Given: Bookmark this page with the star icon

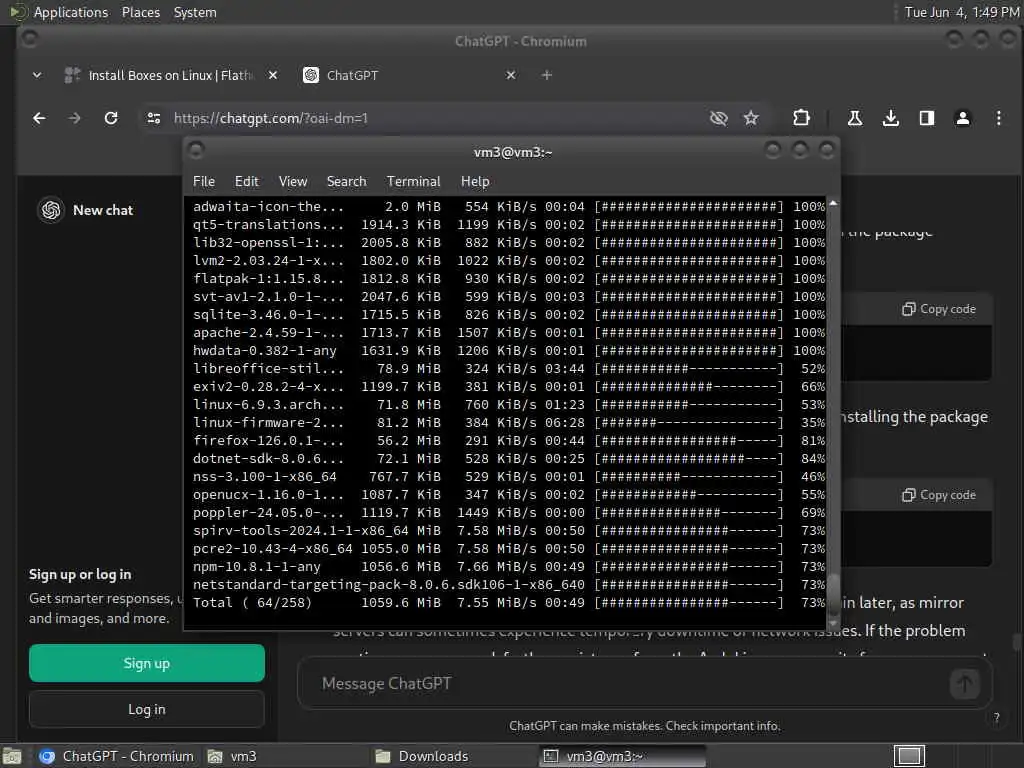Looking at the screenshot, I should pyautogui.click(x=751, y=118).
